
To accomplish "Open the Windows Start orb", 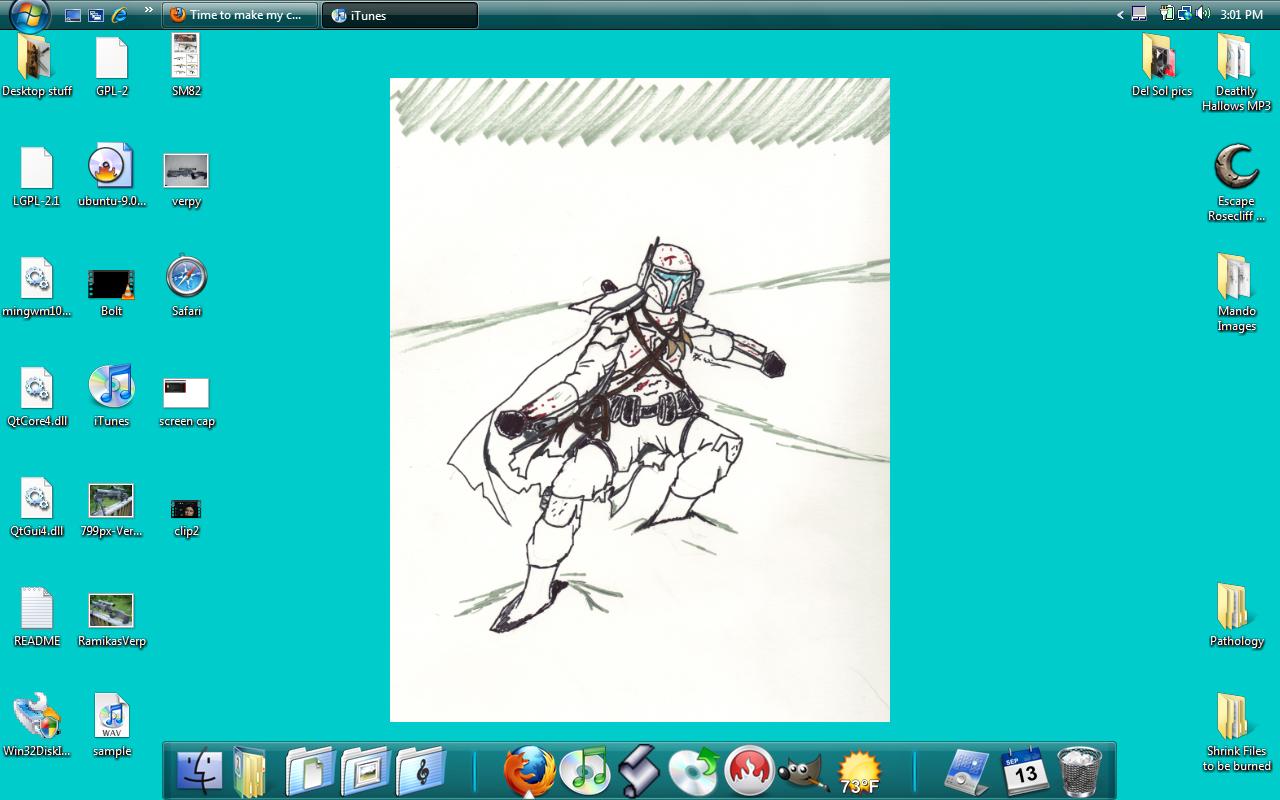I will tap(29, 14).
